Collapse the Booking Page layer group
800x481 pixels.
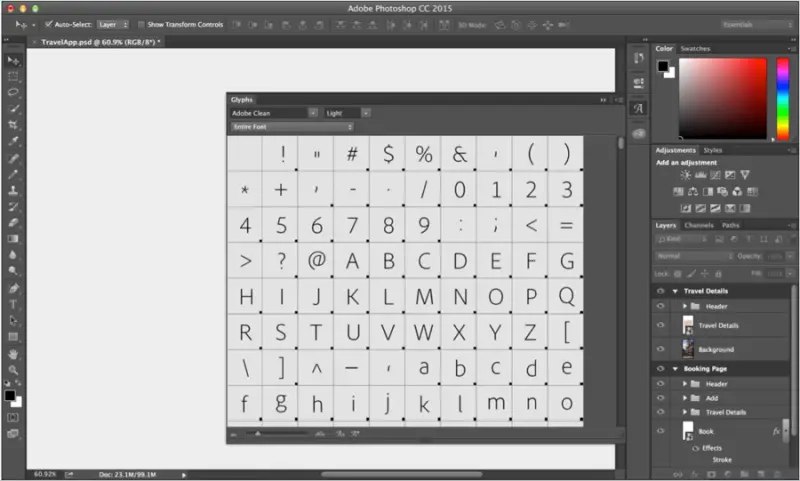pos(675,368)
